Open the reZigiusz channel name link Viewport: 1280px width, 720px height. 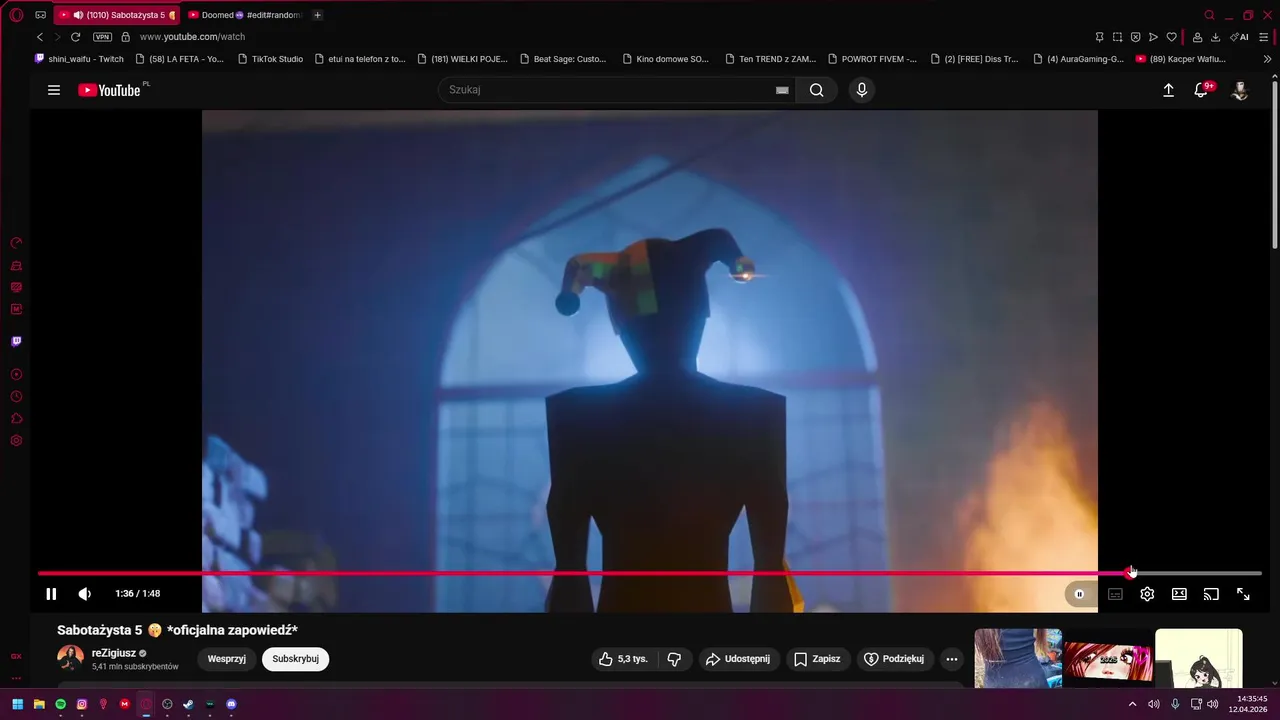[x=114, y=653]
